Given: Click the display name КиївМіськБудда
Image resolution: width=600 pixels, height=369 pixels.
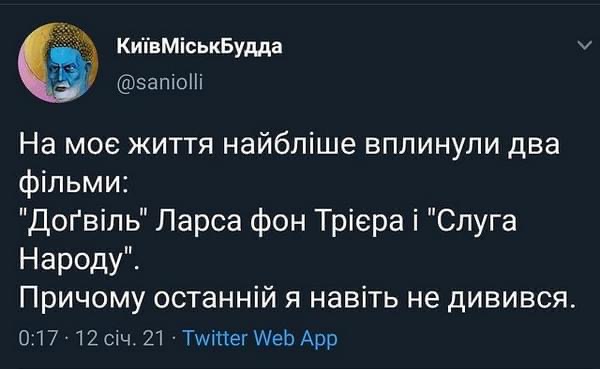Looking at the screenshot, I should [199, 46].
